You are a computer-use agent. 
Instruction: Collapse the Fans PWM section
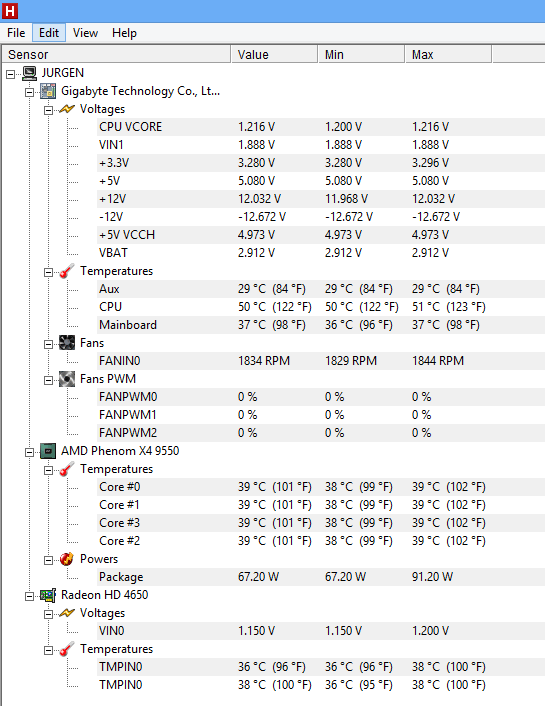(x=48, y=380)
